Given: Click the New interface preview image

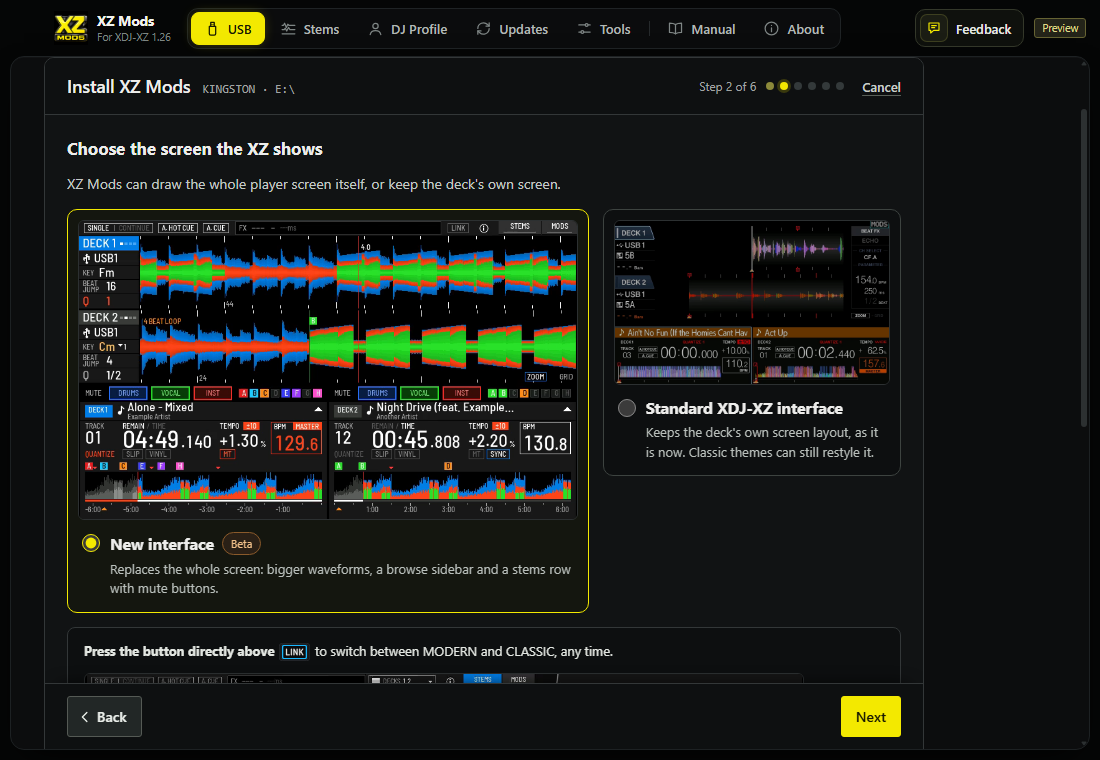Looking at the screenshot, I should point(328,369).
